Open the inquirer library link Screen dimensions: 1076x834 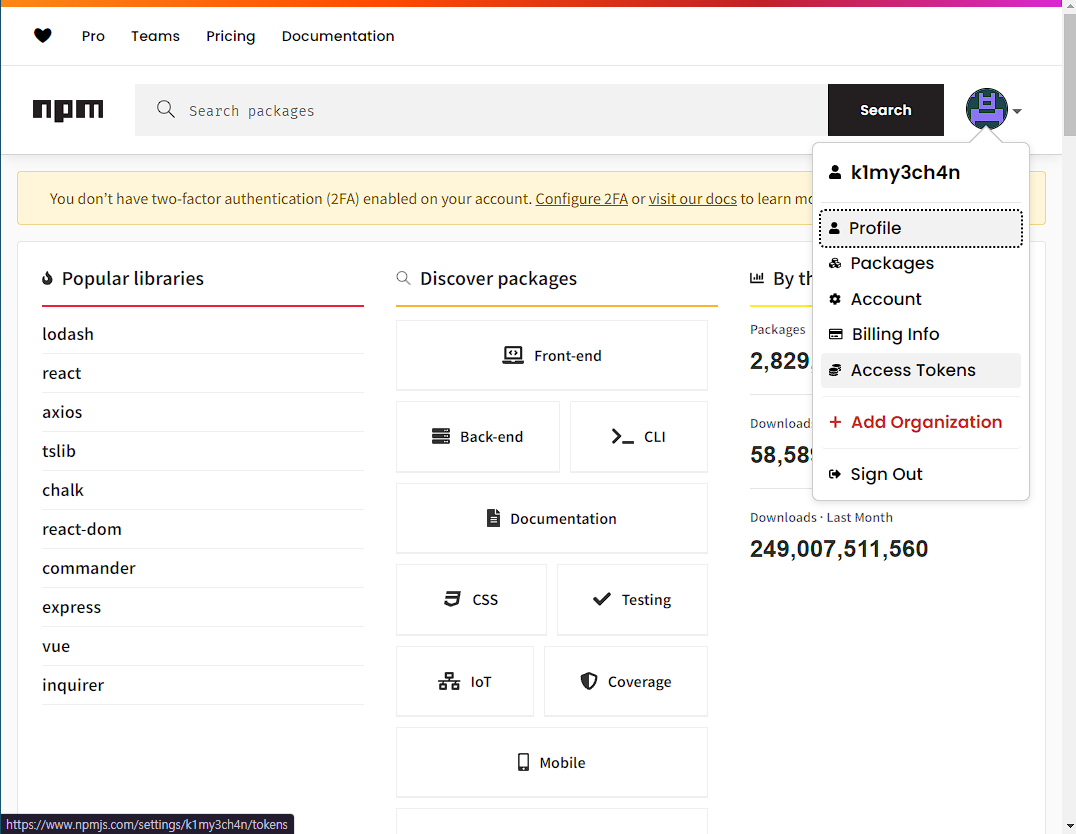(73, 686)
